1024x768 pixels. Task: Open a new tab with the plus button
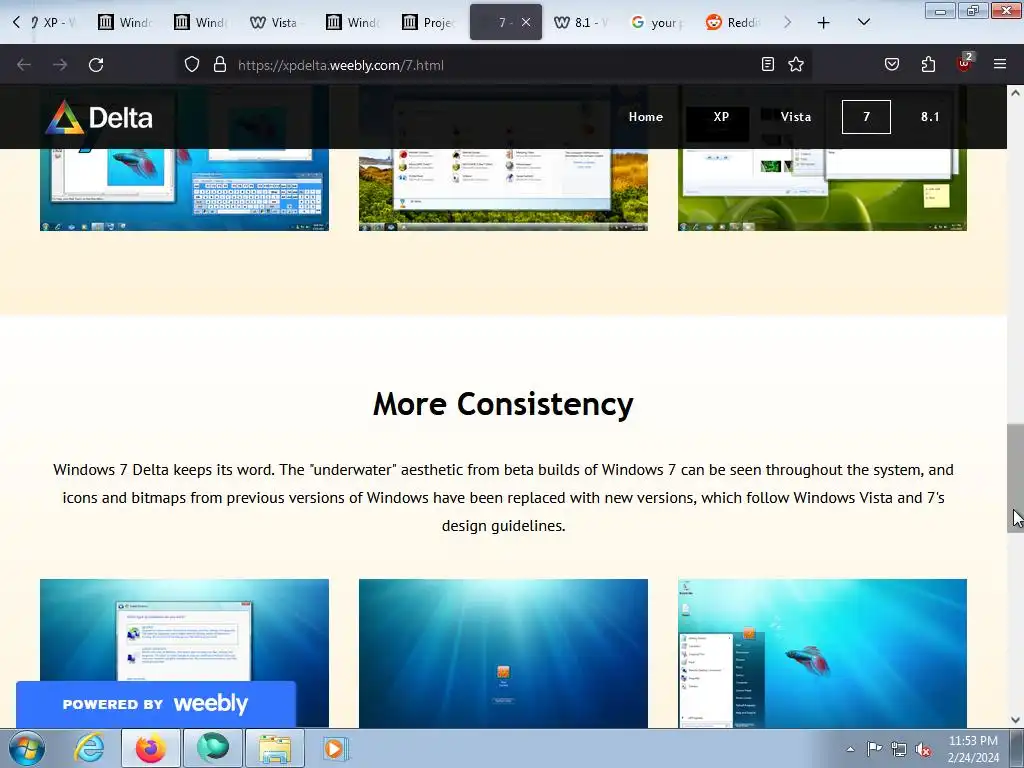(x=824, y=23)
